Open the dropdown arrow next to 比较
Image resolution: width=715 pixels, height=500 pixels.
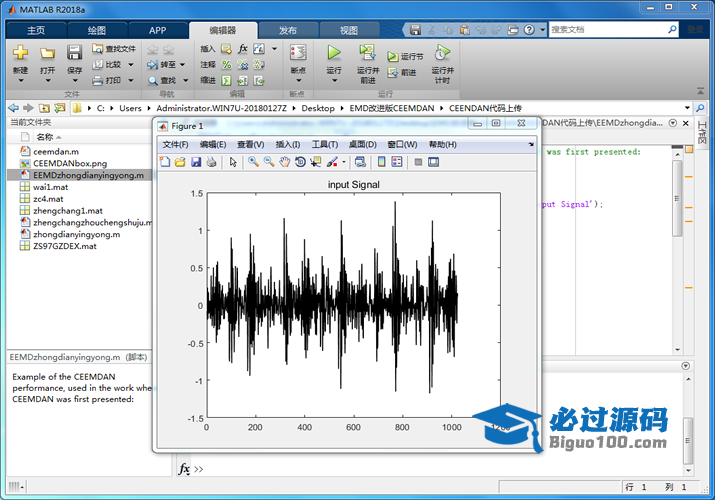(130, 65)
